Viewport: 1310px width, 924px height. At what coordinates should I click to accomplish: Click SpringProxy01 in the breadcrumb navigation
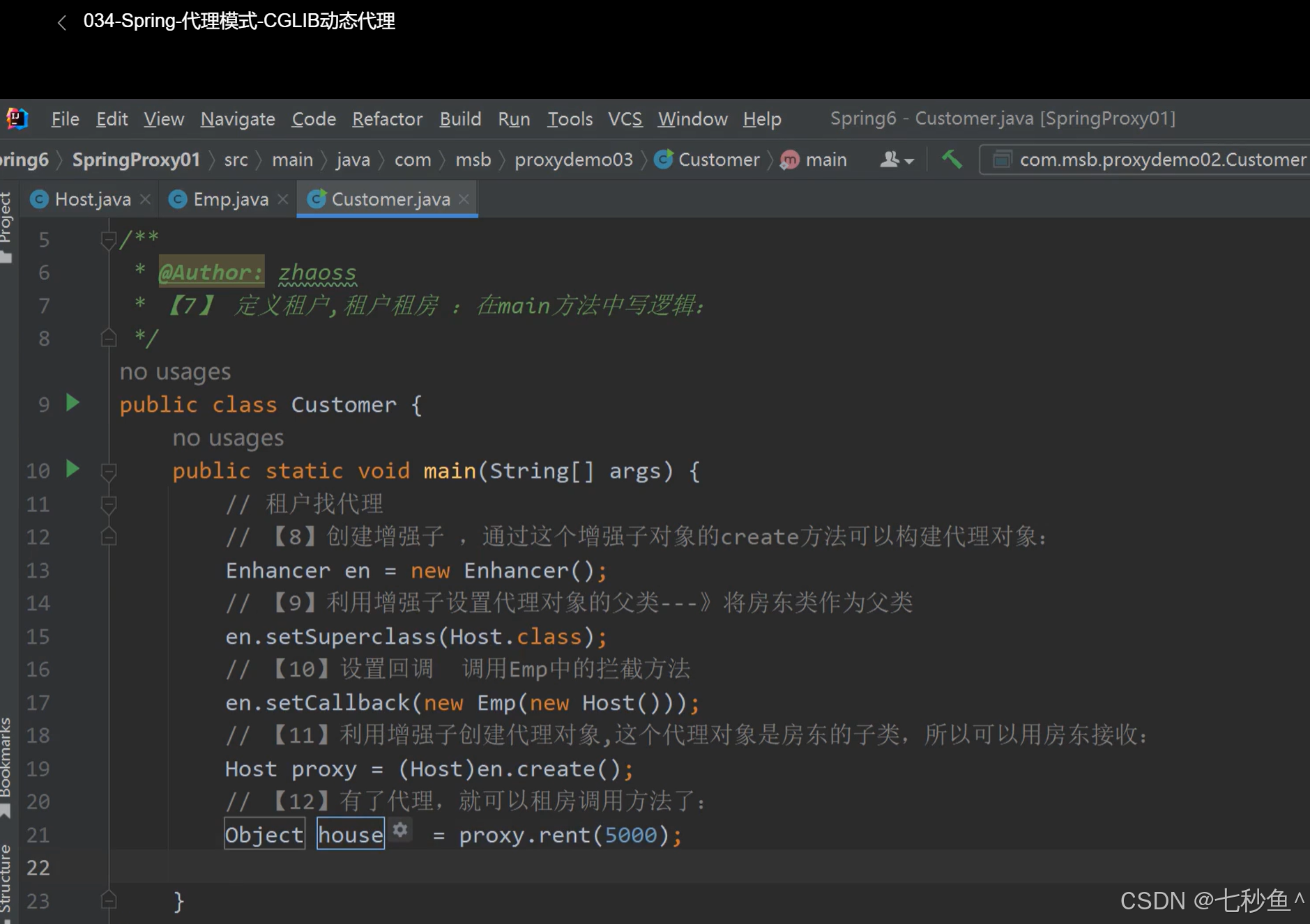137,159
